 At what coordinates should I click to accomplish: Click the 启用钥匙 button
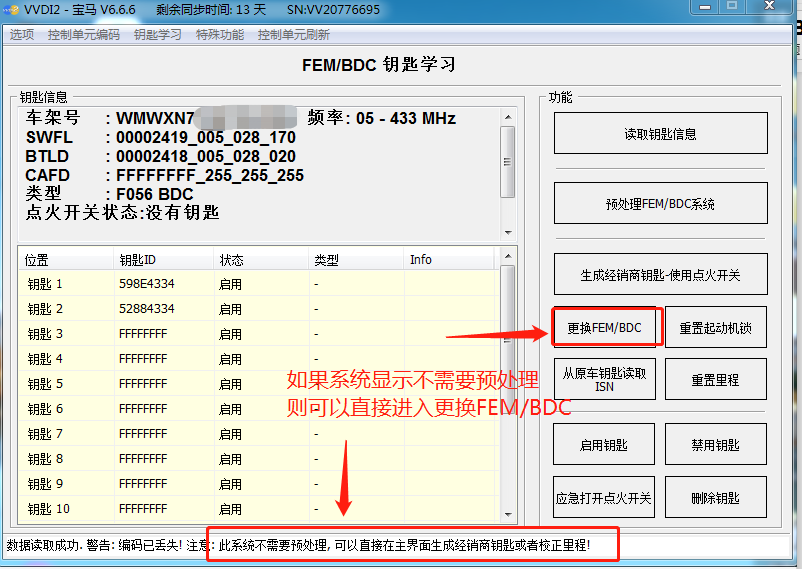[604, 445]
